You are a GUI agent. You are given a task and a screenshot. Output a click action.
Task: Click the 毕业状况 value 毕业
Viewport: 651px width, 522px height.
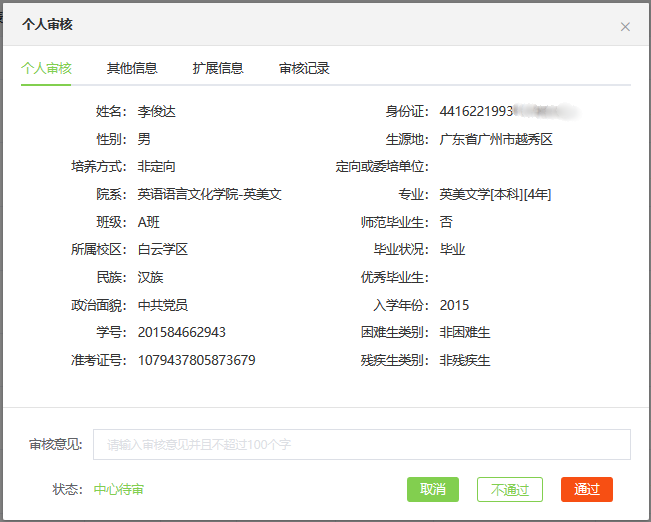click(x=452, y=249)
